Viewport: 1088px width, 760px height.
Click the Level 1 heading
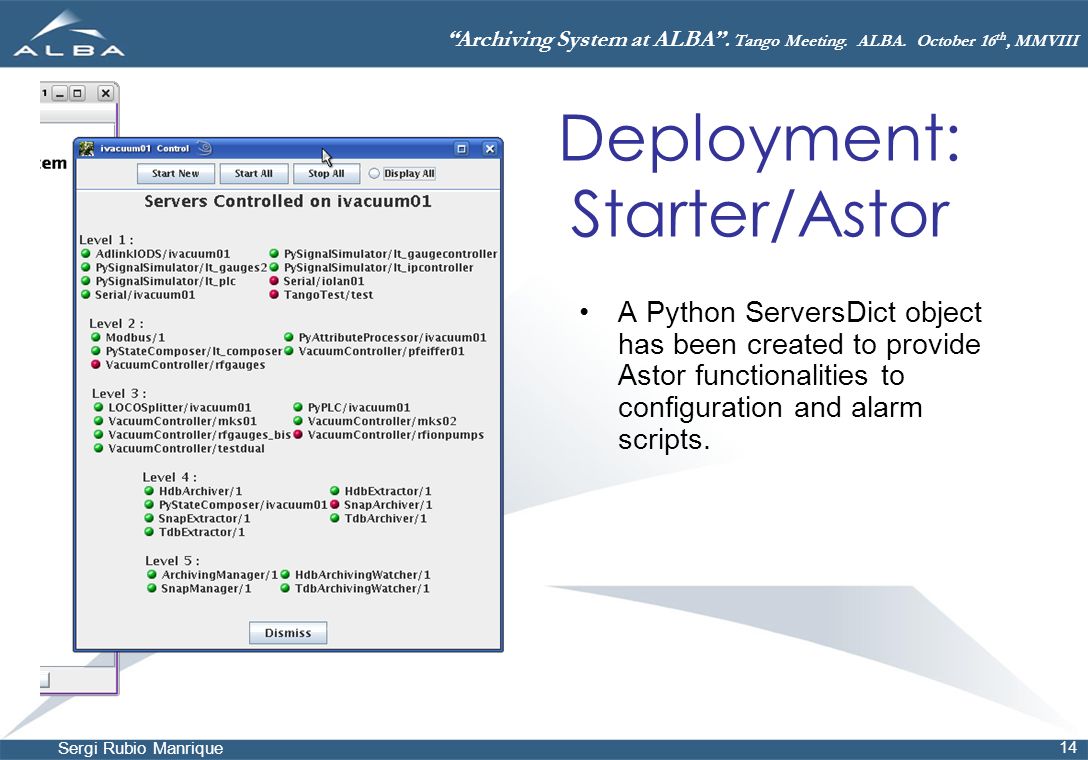[x=106, y=240]
